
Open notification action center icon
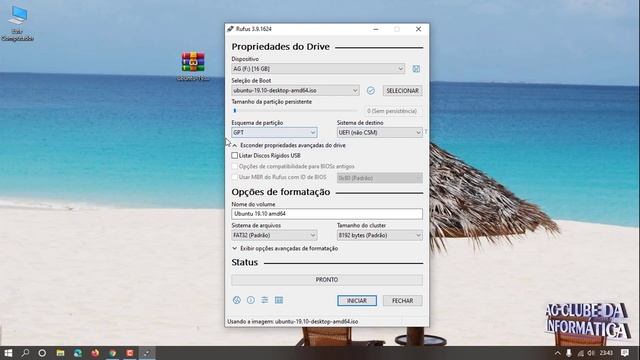pos(625,353)
